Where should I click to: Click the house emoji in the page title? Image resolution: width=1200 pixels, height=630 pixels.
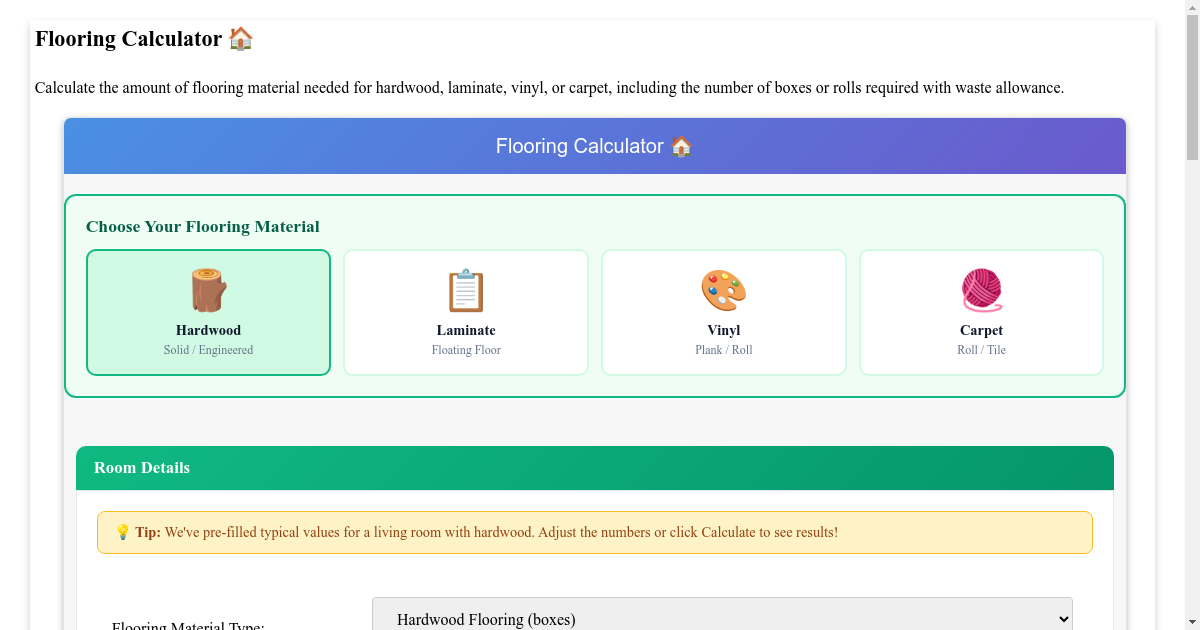click(239, 38)
